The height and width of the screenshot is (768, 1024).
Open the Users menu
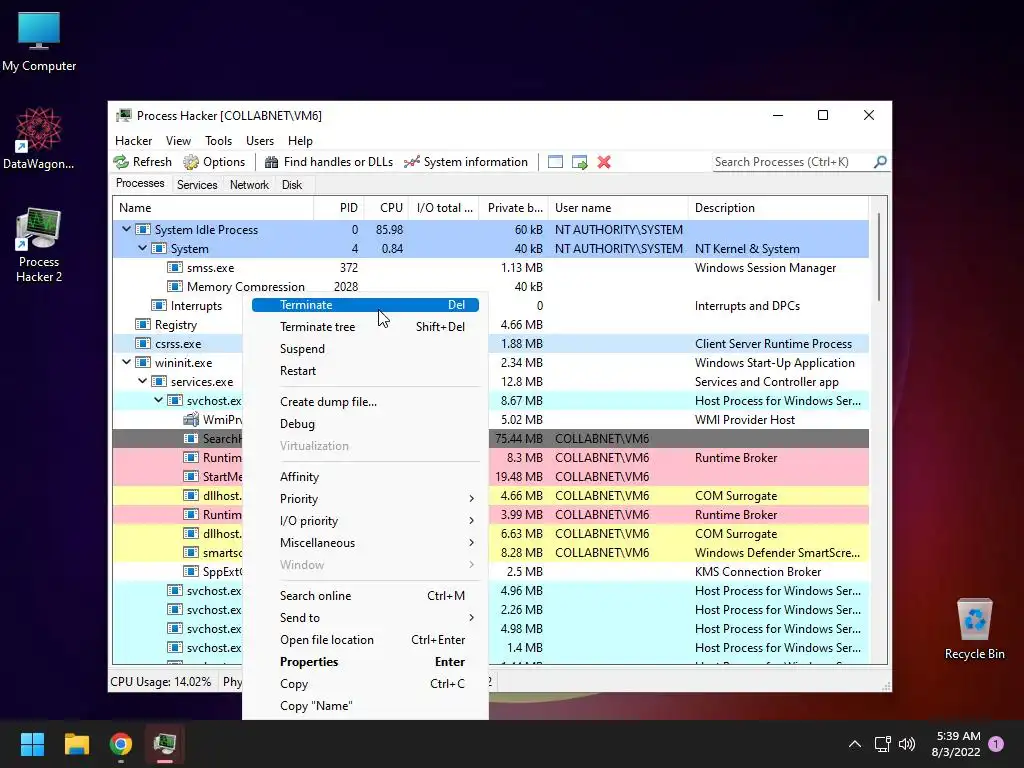pyautogui.click(x=260, y=140)
